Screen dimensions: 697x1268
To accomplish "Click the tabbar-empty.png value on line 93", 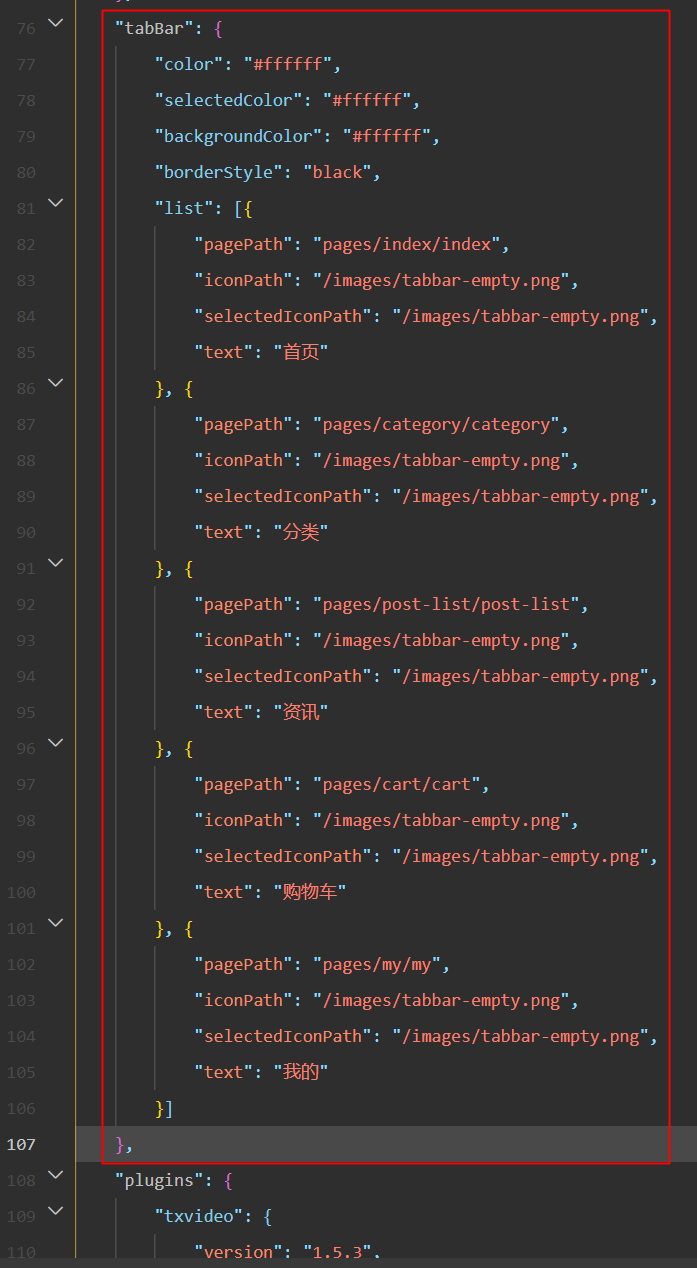I will point(441,640).
